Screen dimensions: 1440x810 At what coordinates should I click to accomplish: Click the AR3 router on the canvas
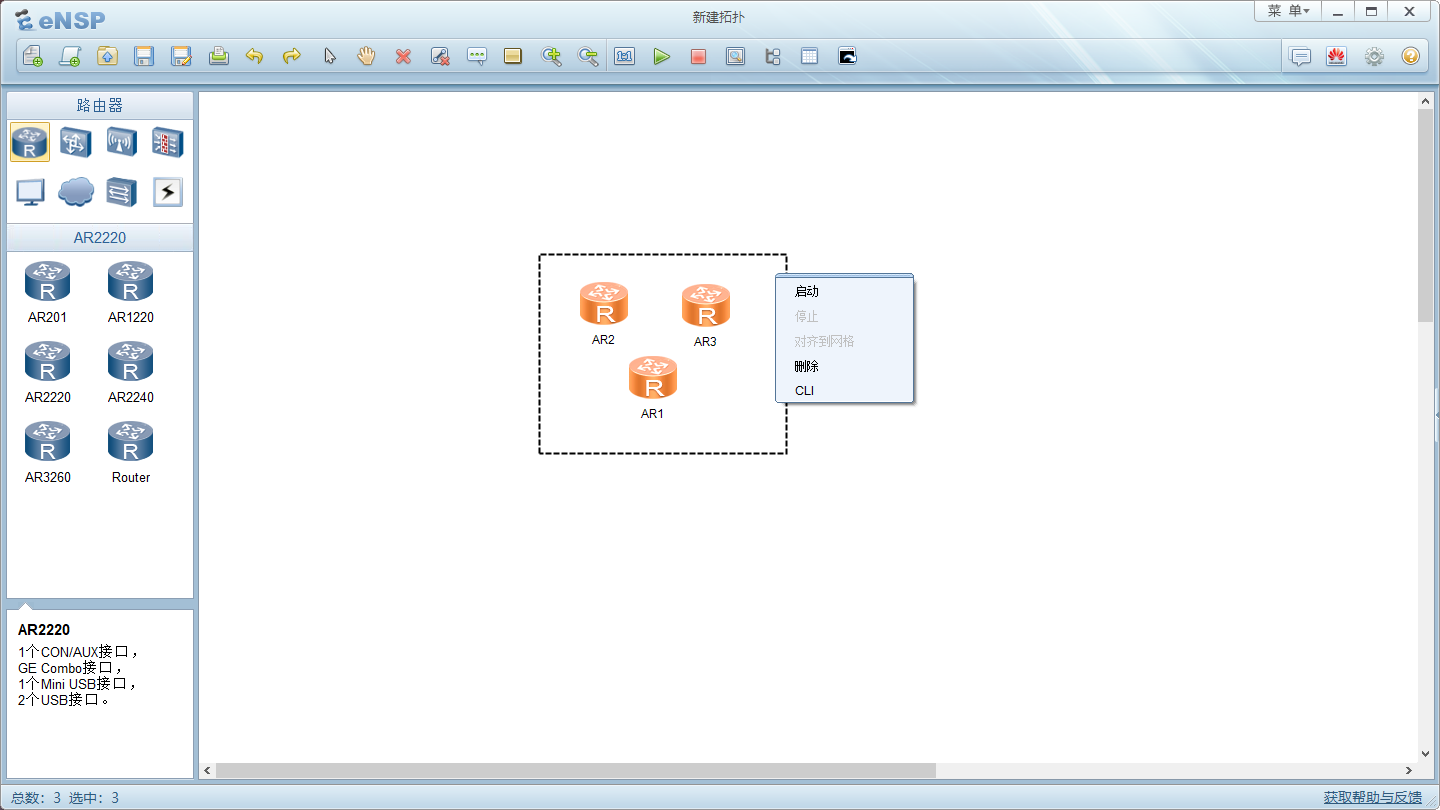click(x=706, y=306)
